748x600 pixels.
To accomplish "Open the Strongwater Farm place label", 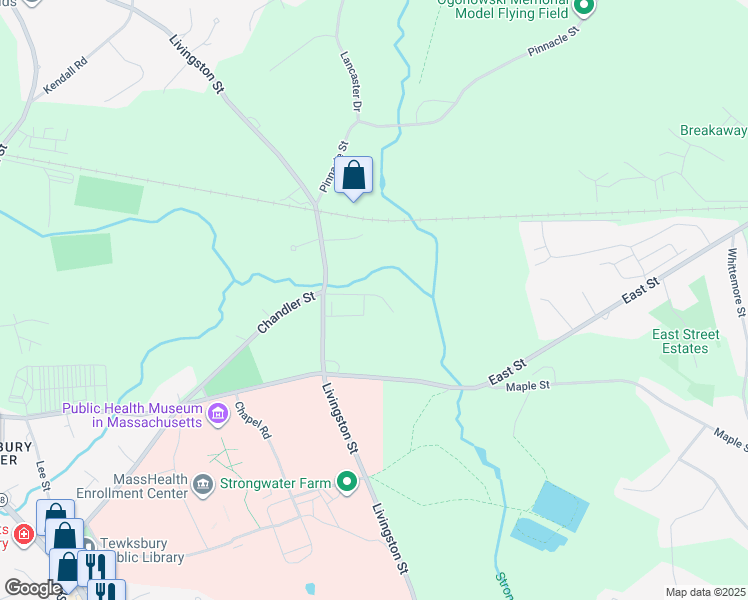I will click(275, 484).
